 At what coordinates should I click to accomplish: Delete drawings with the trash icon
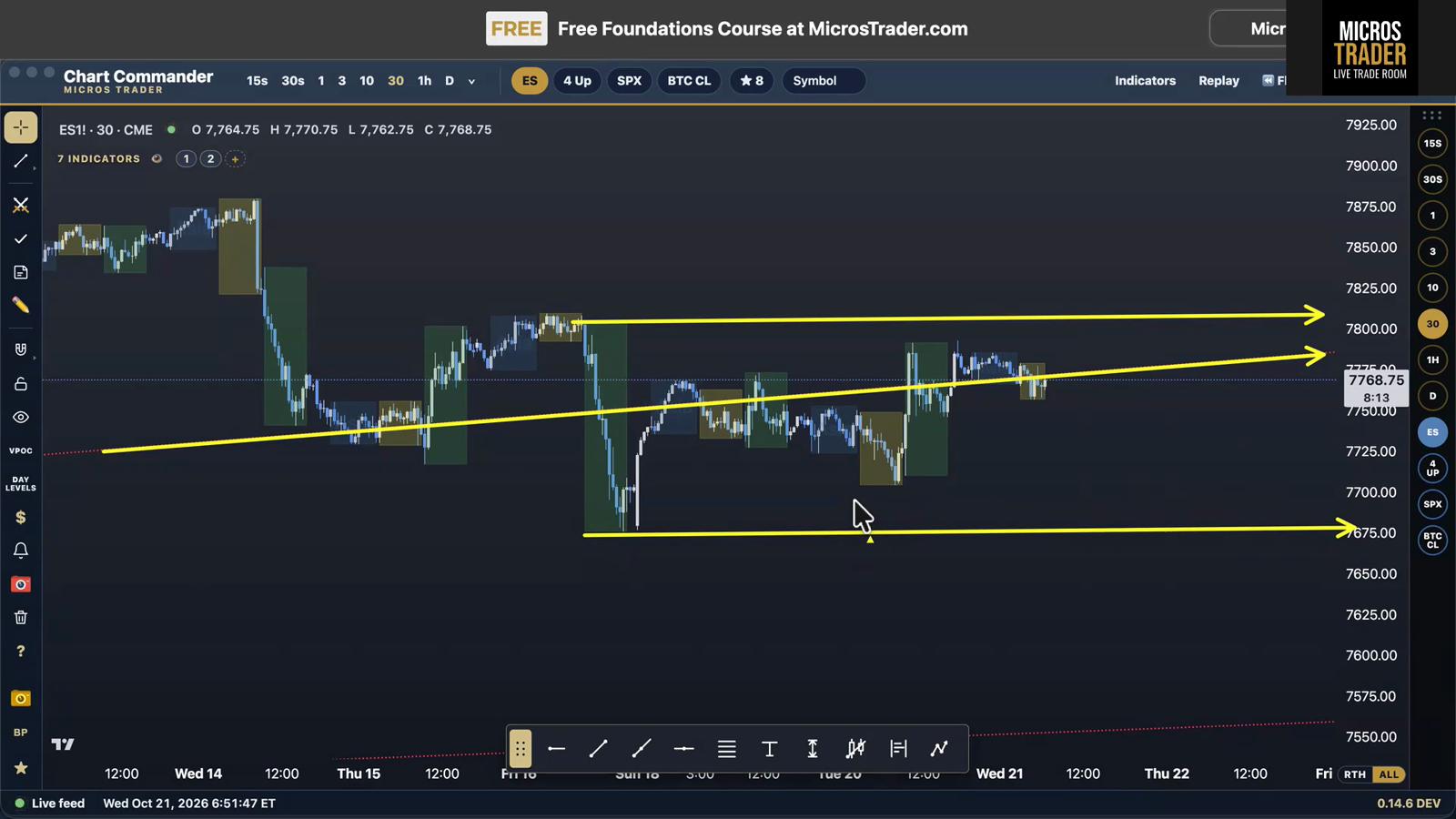pyautogui.click(x=21, y=618)
